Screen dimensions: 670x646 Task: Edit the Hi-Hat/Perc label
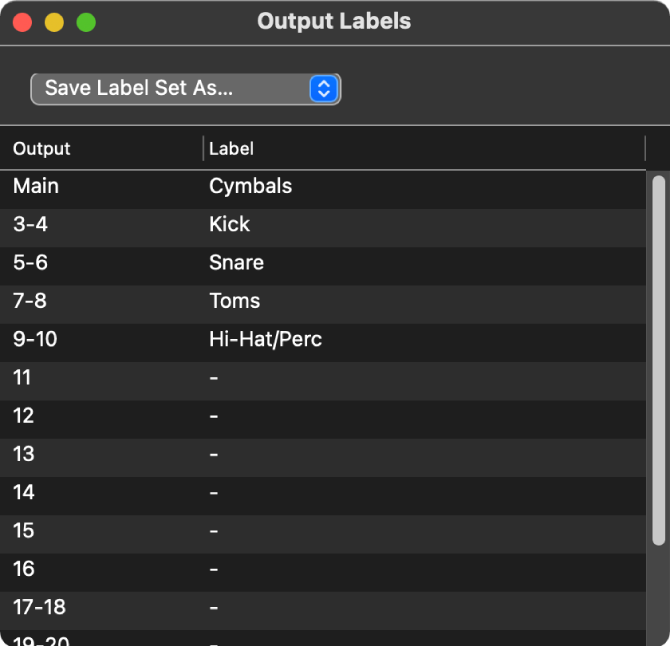[265, 339]
